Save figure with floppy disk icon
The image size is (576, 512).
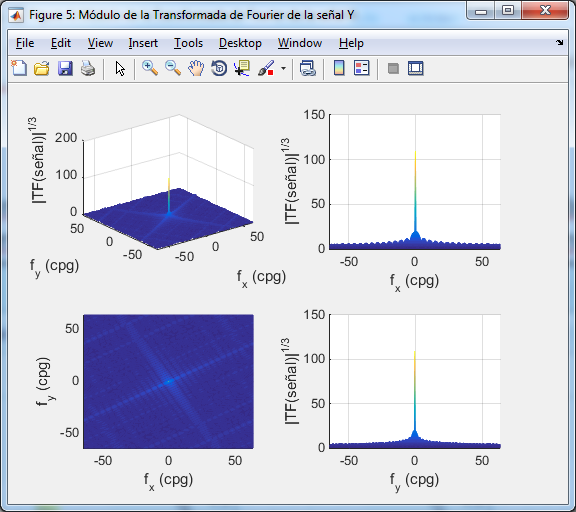click(x=65, y=68)
